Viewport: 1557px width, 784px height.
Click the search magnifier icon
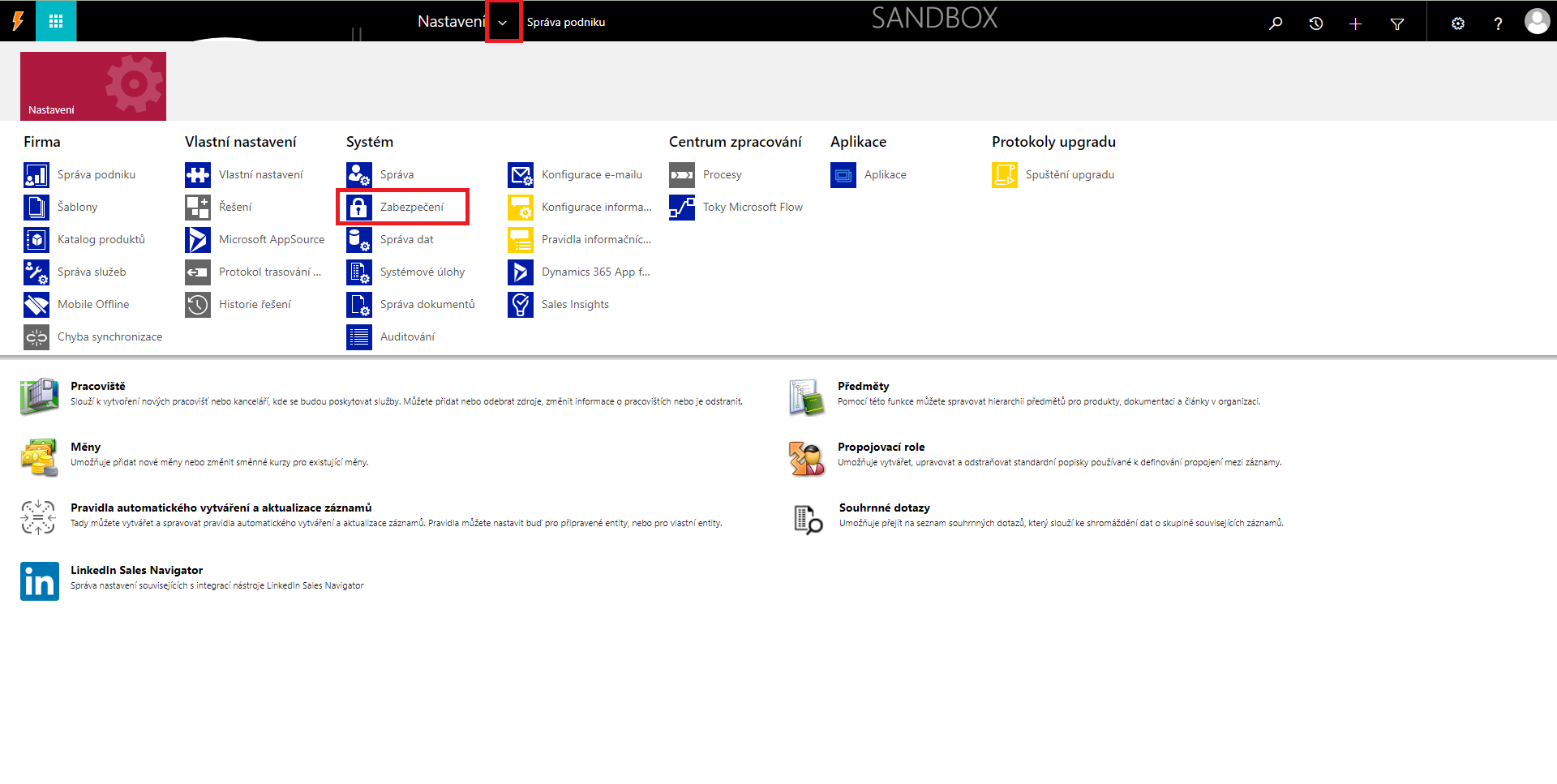pyautogui.click(x=1276, y=24)
